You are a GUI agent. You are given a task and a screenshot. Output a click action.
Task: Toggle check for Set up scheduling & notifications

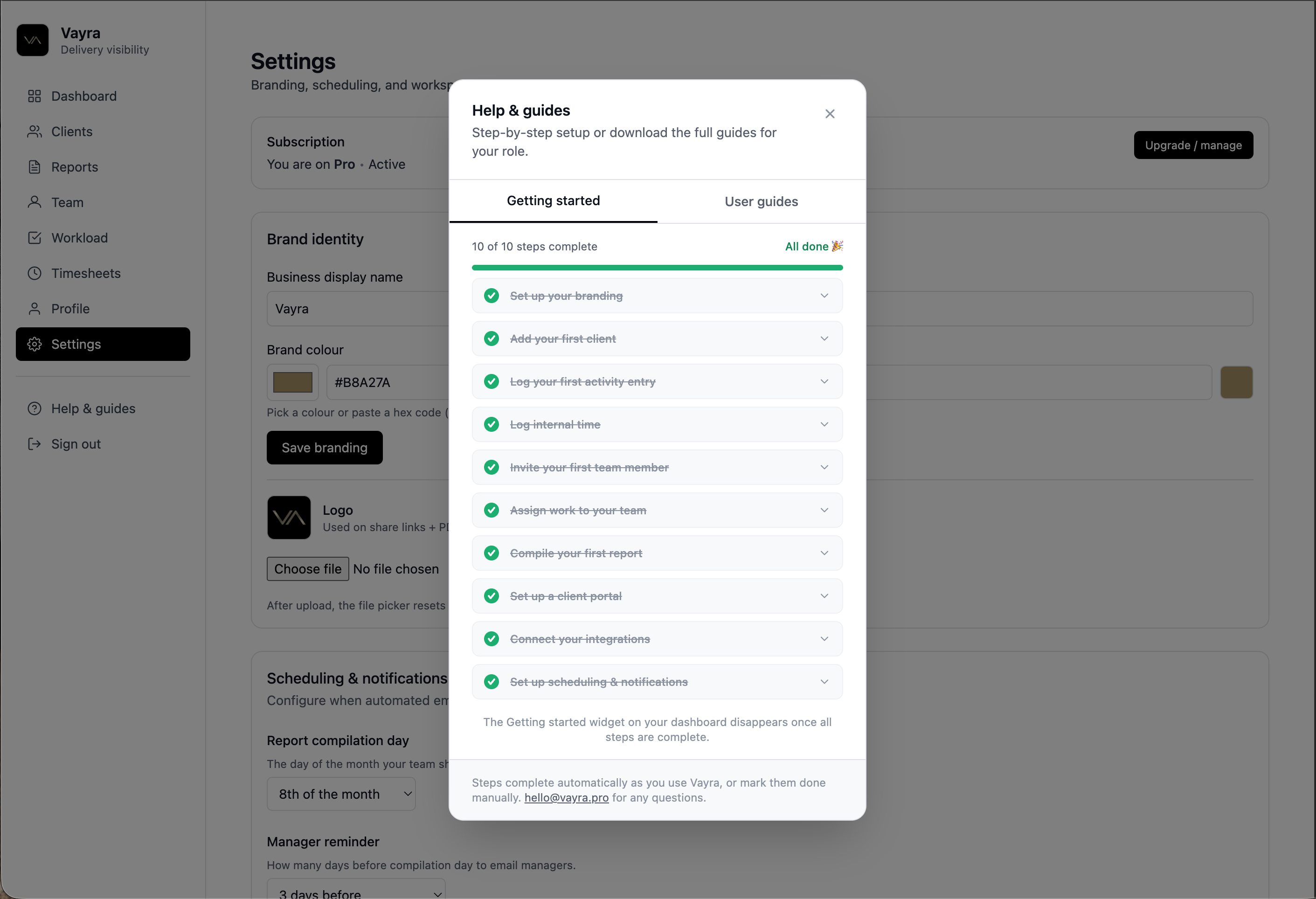point(492,682)
